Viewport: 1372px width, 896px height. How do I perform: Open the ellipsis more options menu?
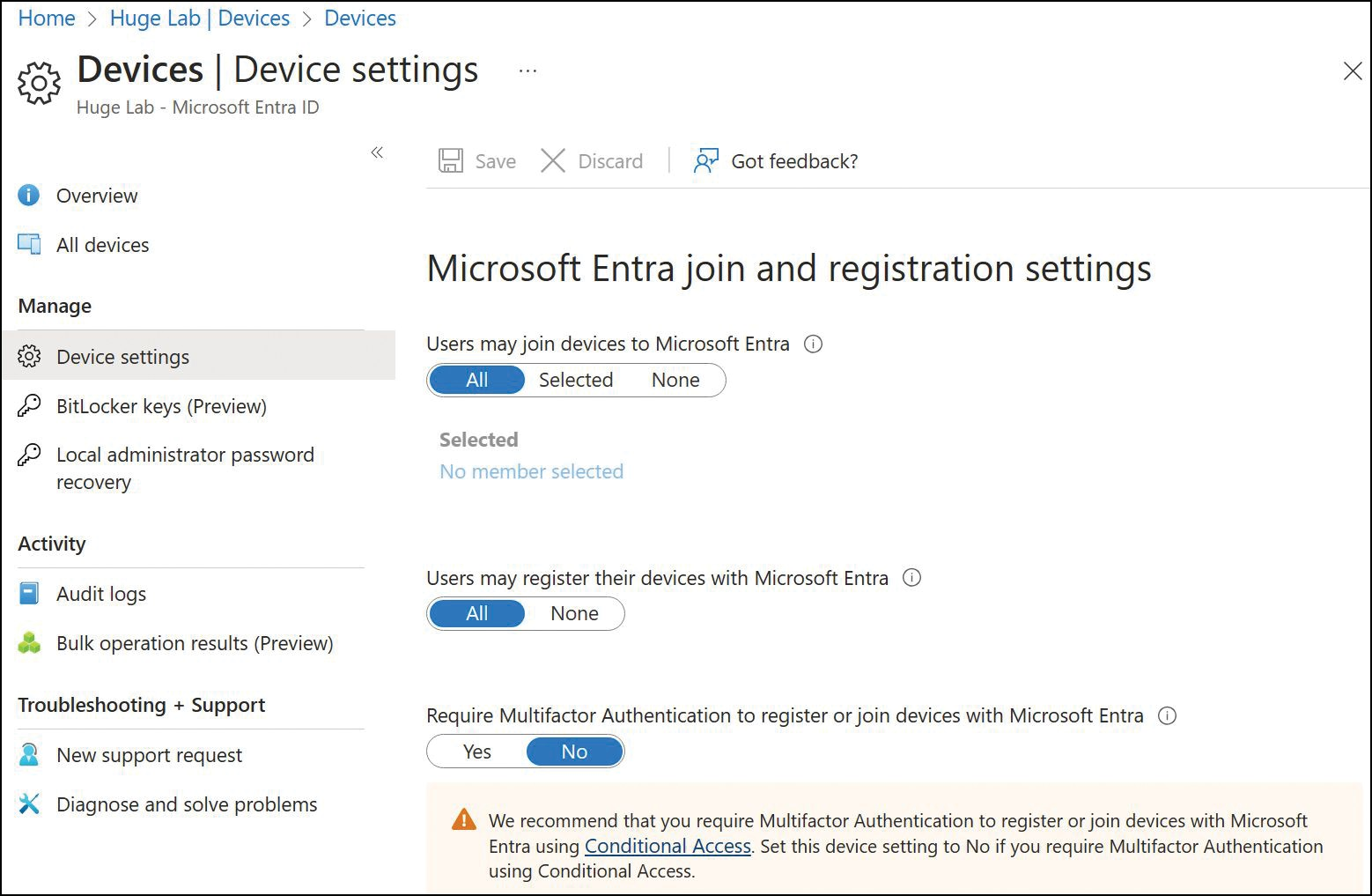click(527, 71)
